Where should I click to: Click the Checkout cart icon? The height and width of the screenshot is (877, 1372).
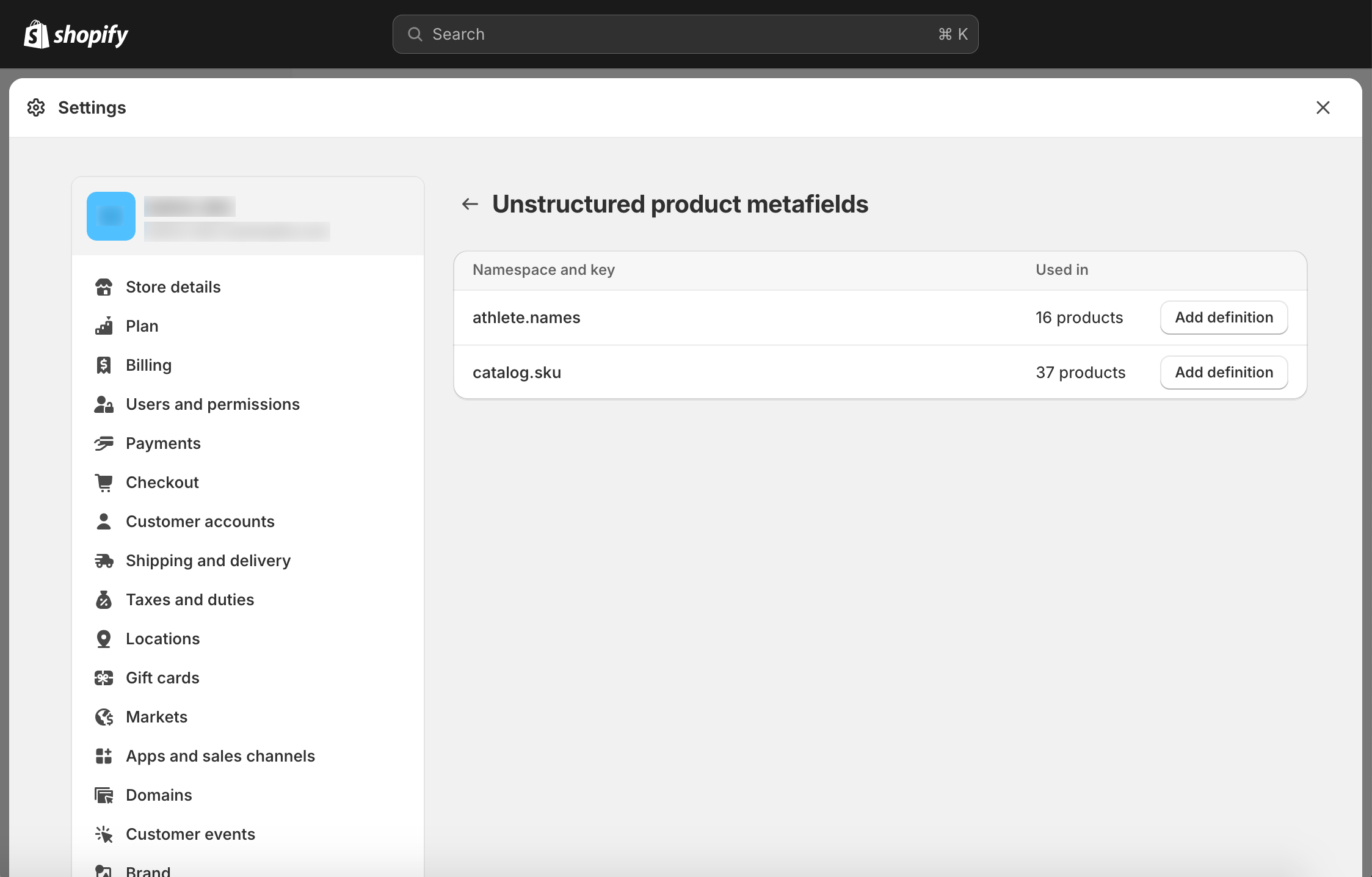point(104,482)
